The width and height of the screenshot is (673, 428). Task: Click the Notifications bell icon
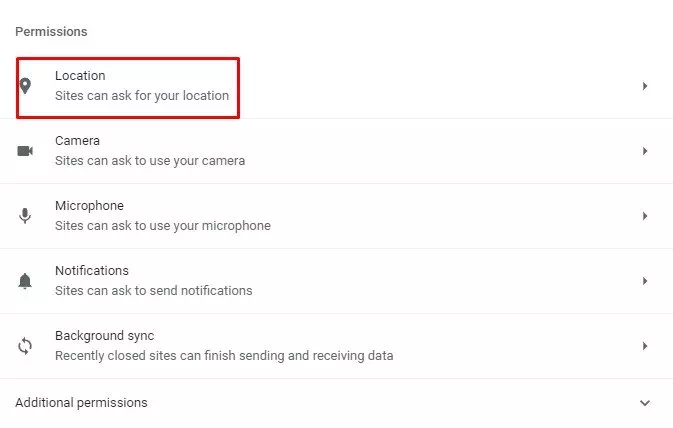[26, 281]
